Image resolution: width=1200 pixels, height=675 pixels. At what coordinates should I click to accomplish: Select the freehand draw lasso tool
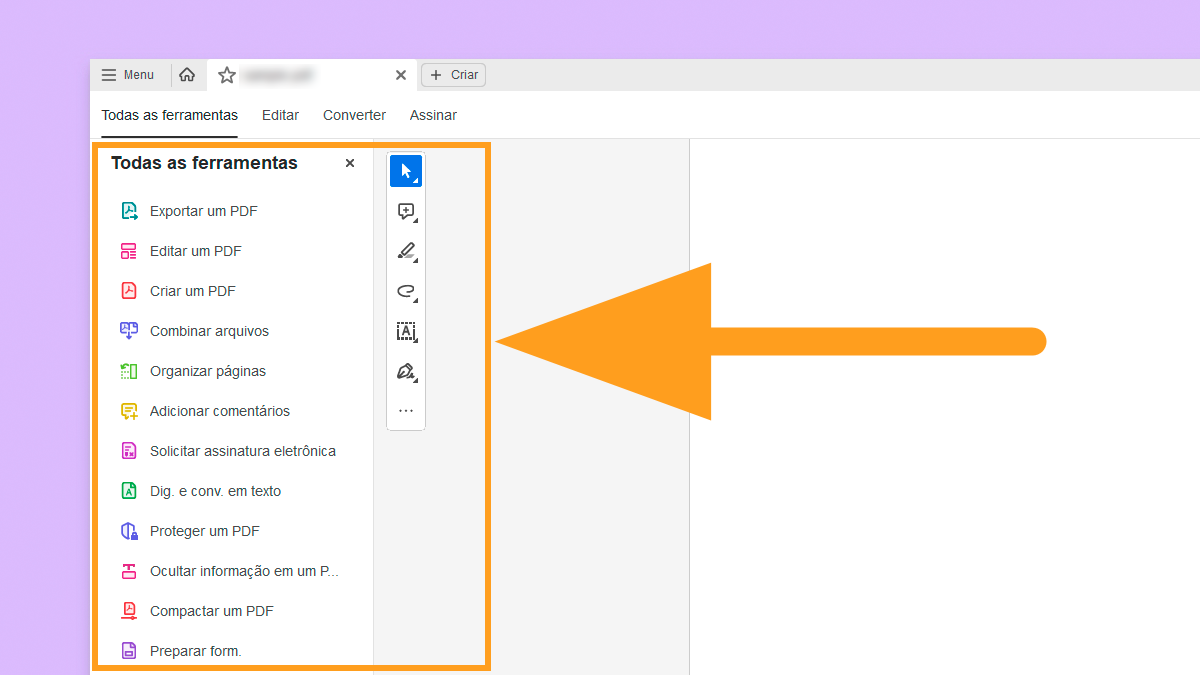click(x=406, y=291)
